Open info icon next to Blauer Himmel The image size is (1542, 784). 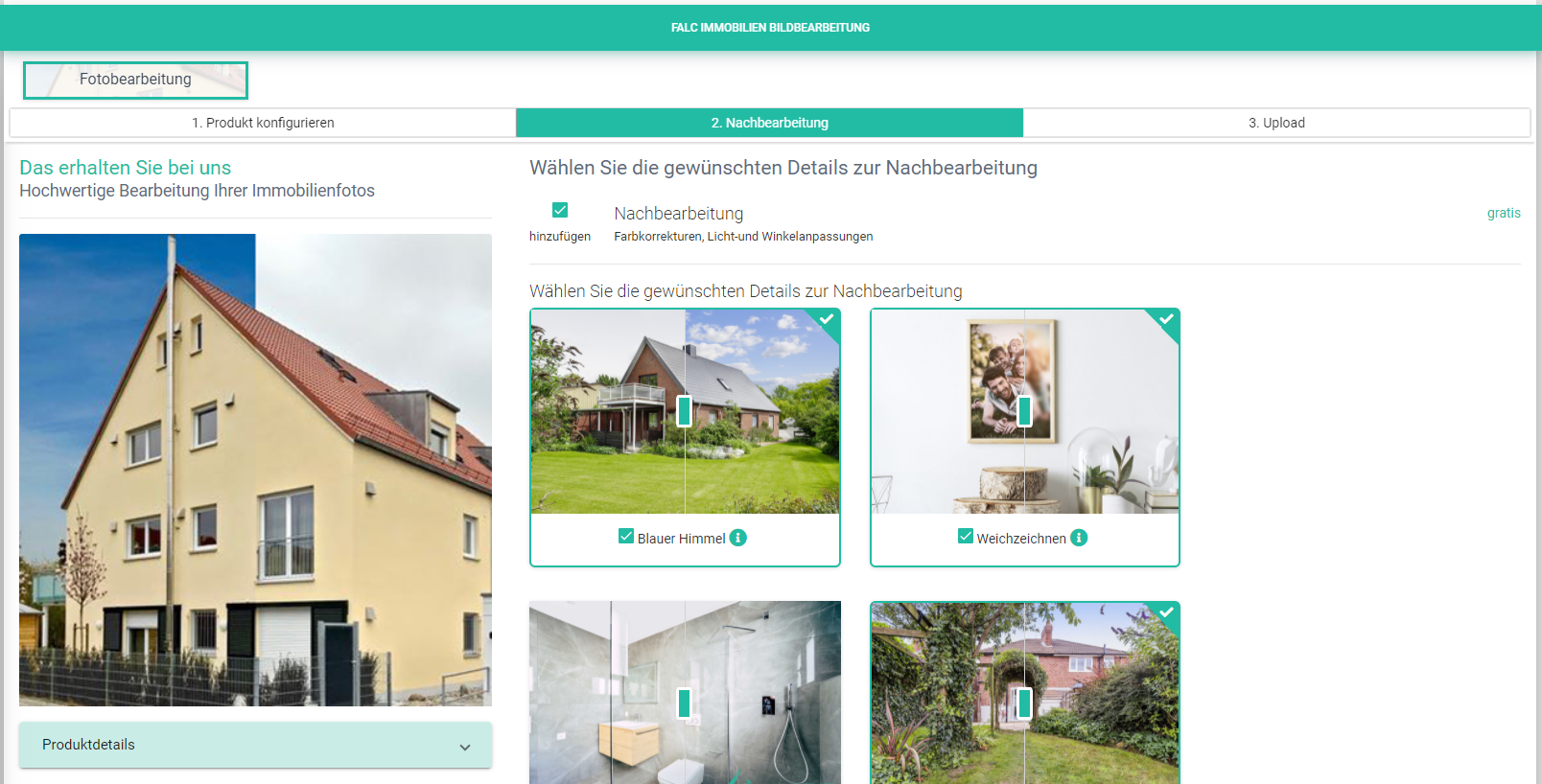(x=737, y=538)
